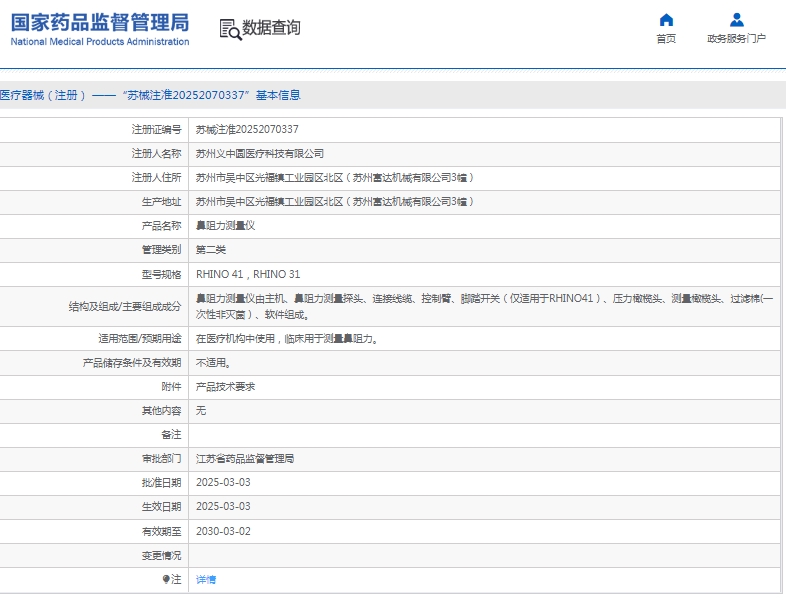
Task: Click the 数据查询 search document icon
Action: [230, 30]
